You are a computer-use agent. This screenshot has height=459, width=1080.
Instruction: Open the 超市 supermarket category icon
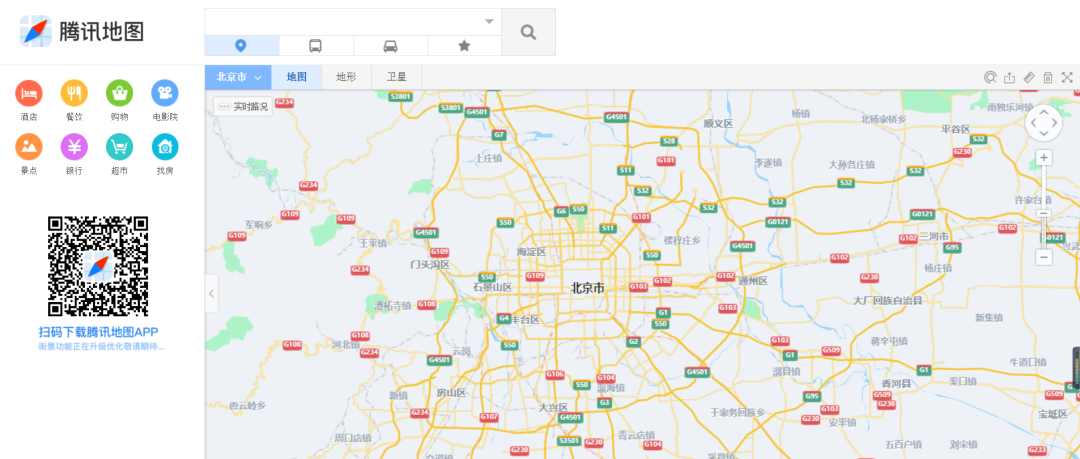click(x=119, y=146)
